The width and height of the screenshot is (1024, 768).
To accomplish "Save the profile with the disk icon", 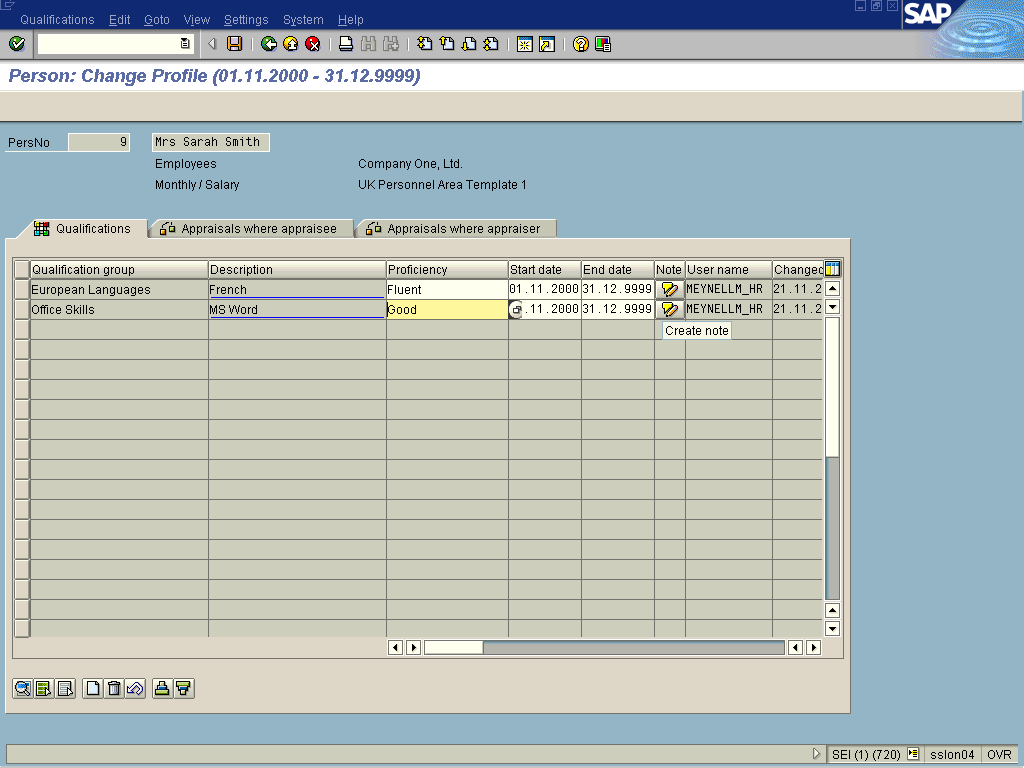I will (x=234, y=44).
